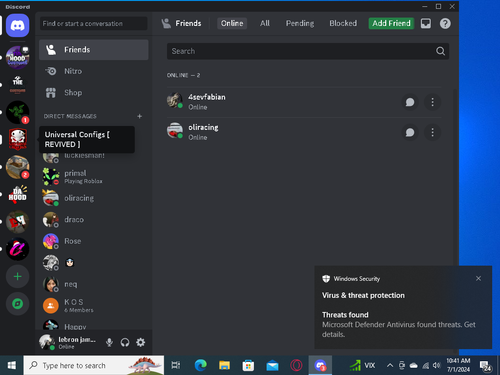Image resolution: width=500 pixels, height=375 pixels.
Task: Switch to the Pending friends tab
Action: coord(300,23)
